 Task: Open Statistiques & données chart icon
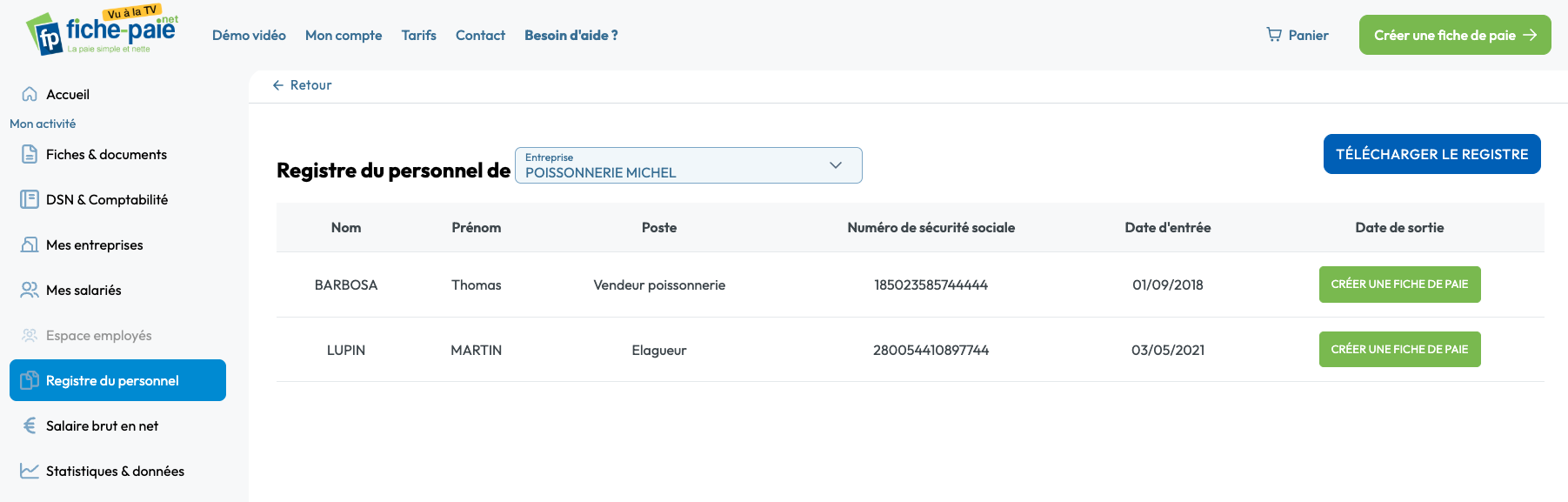[x=30, y=471]
